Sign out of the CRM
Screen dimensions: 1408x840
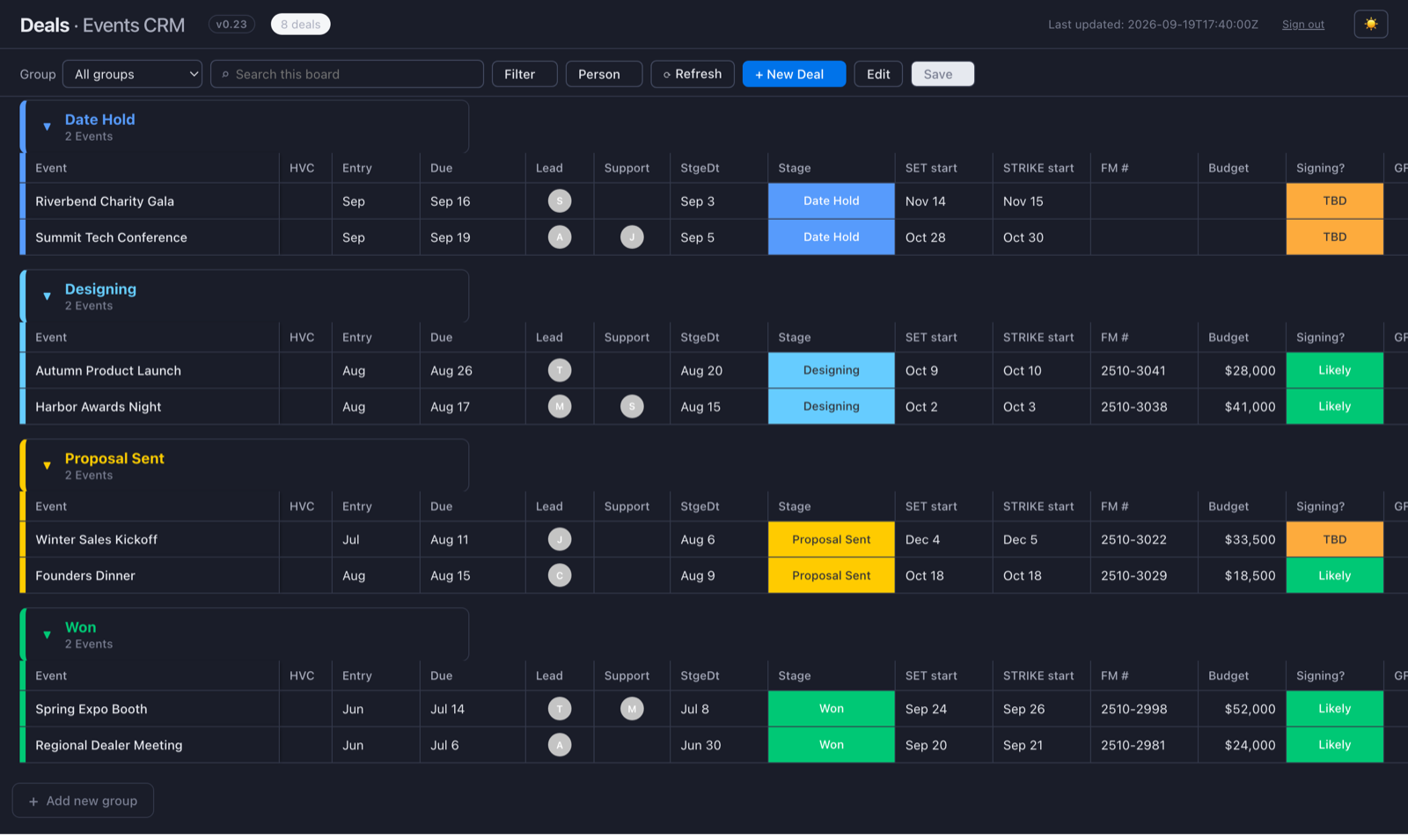(x=1302, y=25)
